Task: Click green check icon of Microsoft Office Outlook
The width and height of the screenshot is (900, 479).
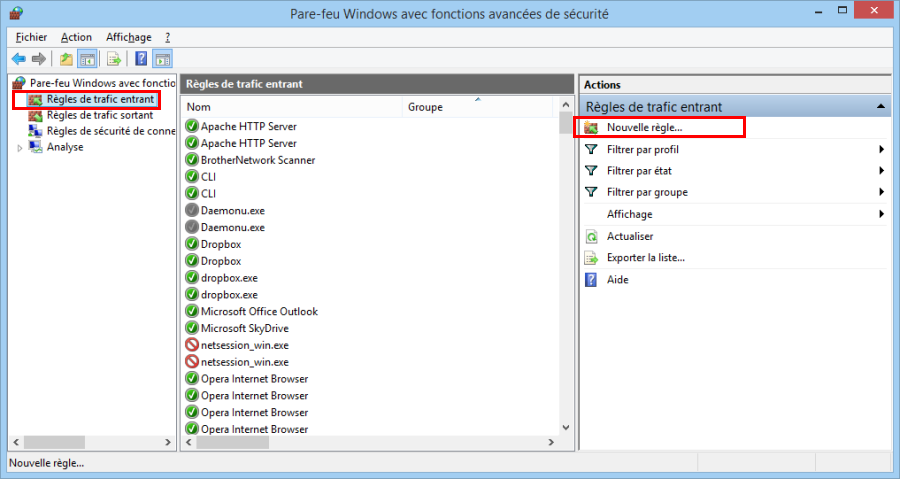Action: pos(192,311)
